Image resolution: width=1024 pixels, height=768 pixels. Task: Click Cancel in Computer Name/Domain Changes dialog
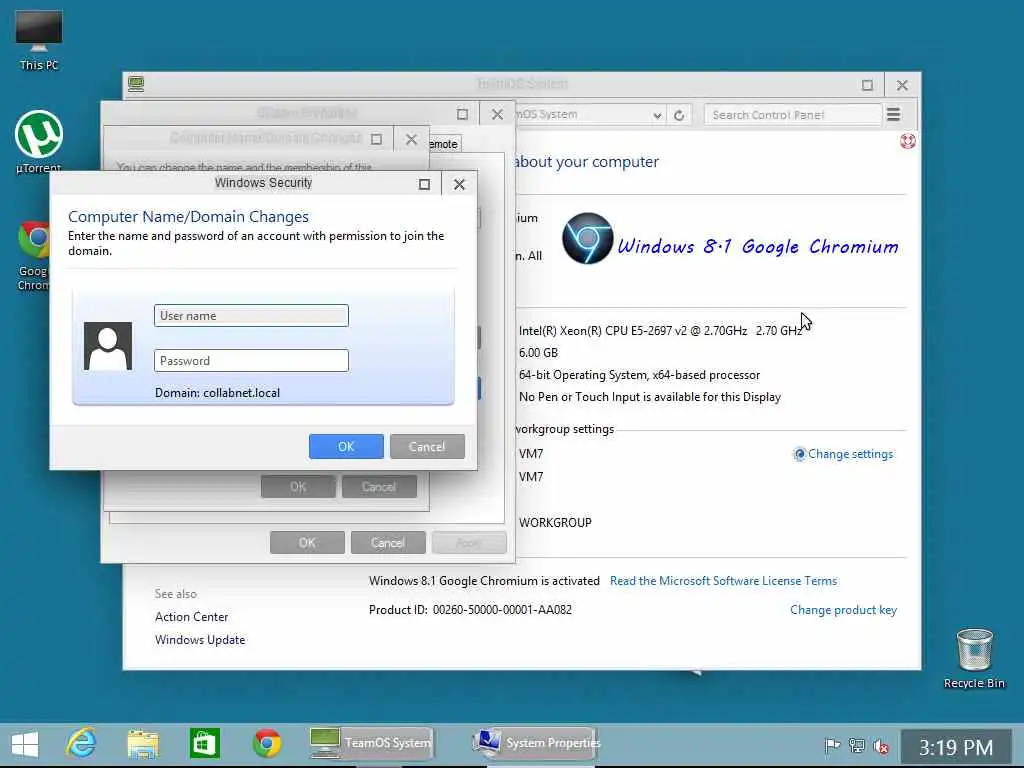[x=379, y=487]
